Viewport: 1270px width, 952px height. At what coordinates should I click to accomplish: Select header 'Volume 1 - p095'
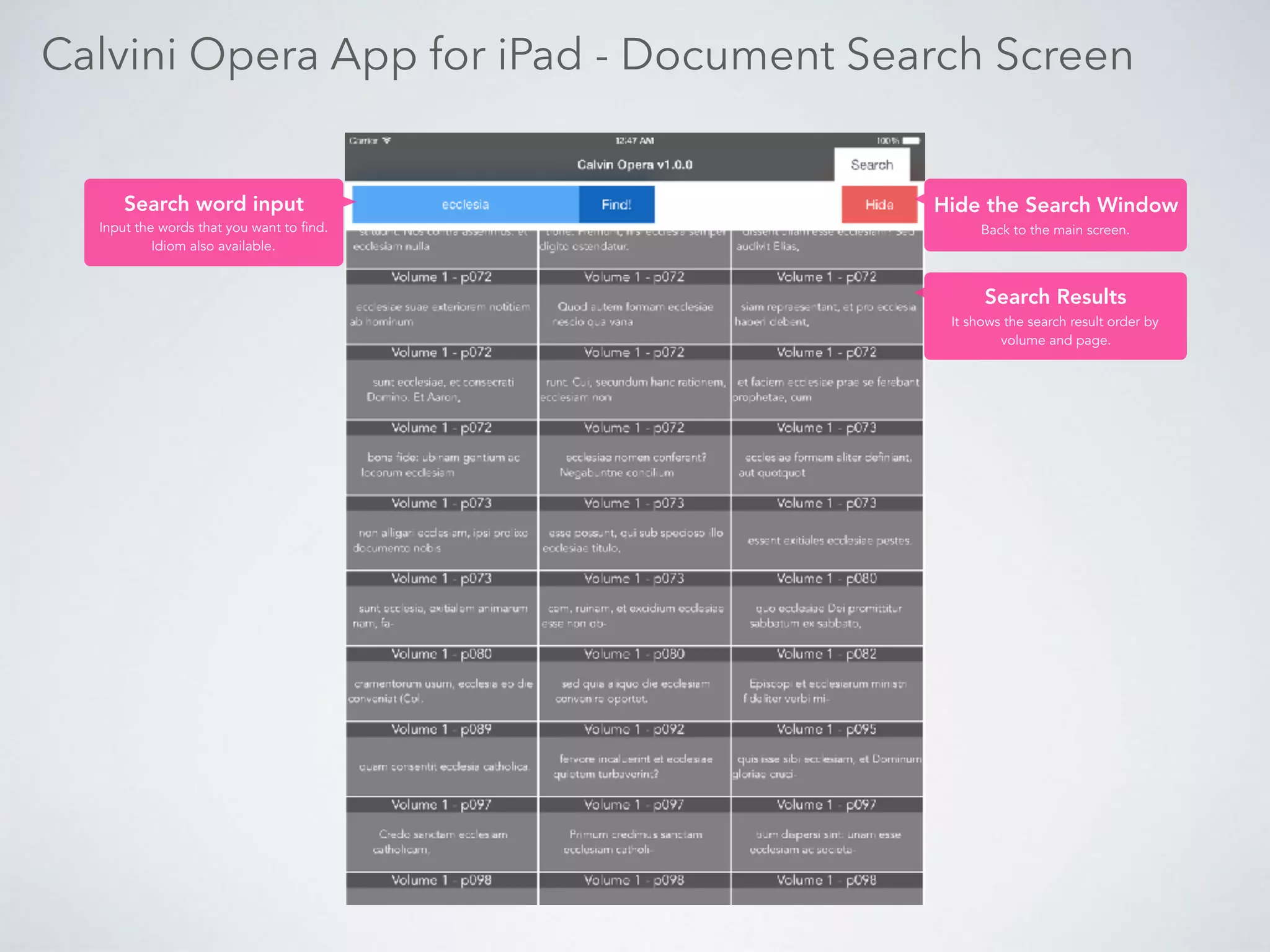click(x=827, y=729)
